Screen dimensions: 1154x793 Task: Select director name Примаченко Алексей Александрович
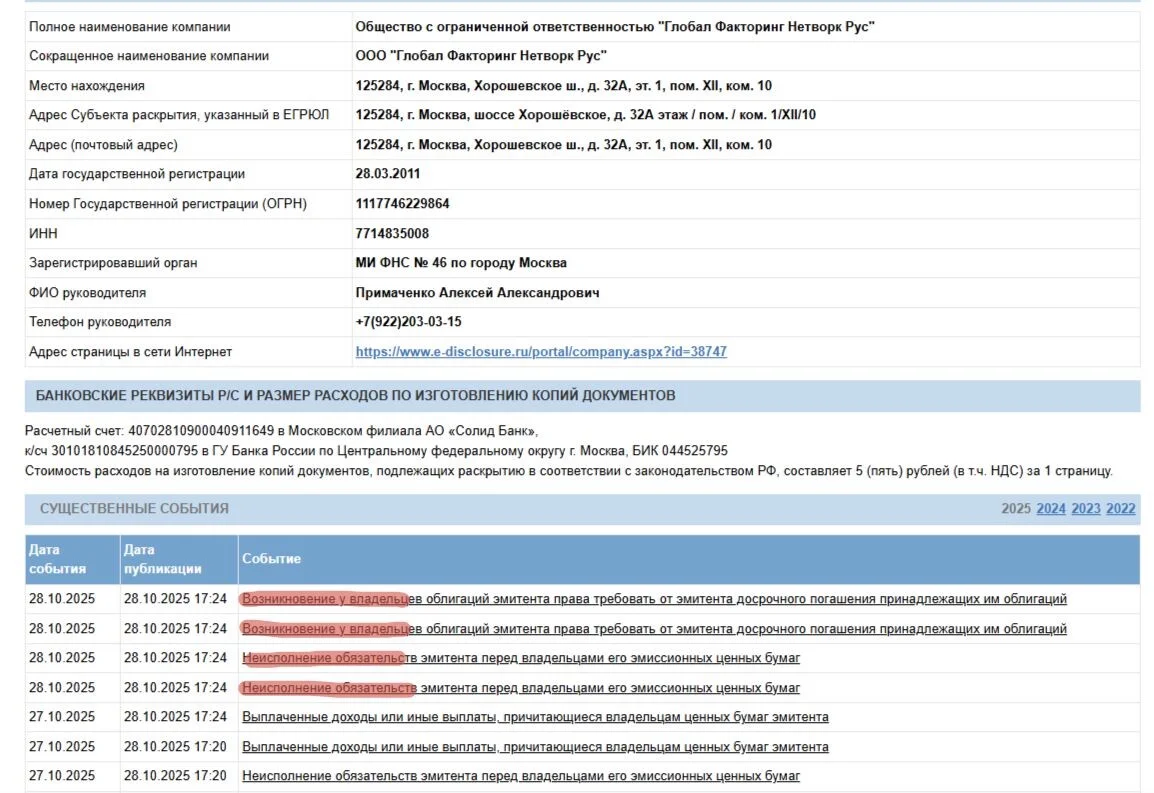point(478,292)
